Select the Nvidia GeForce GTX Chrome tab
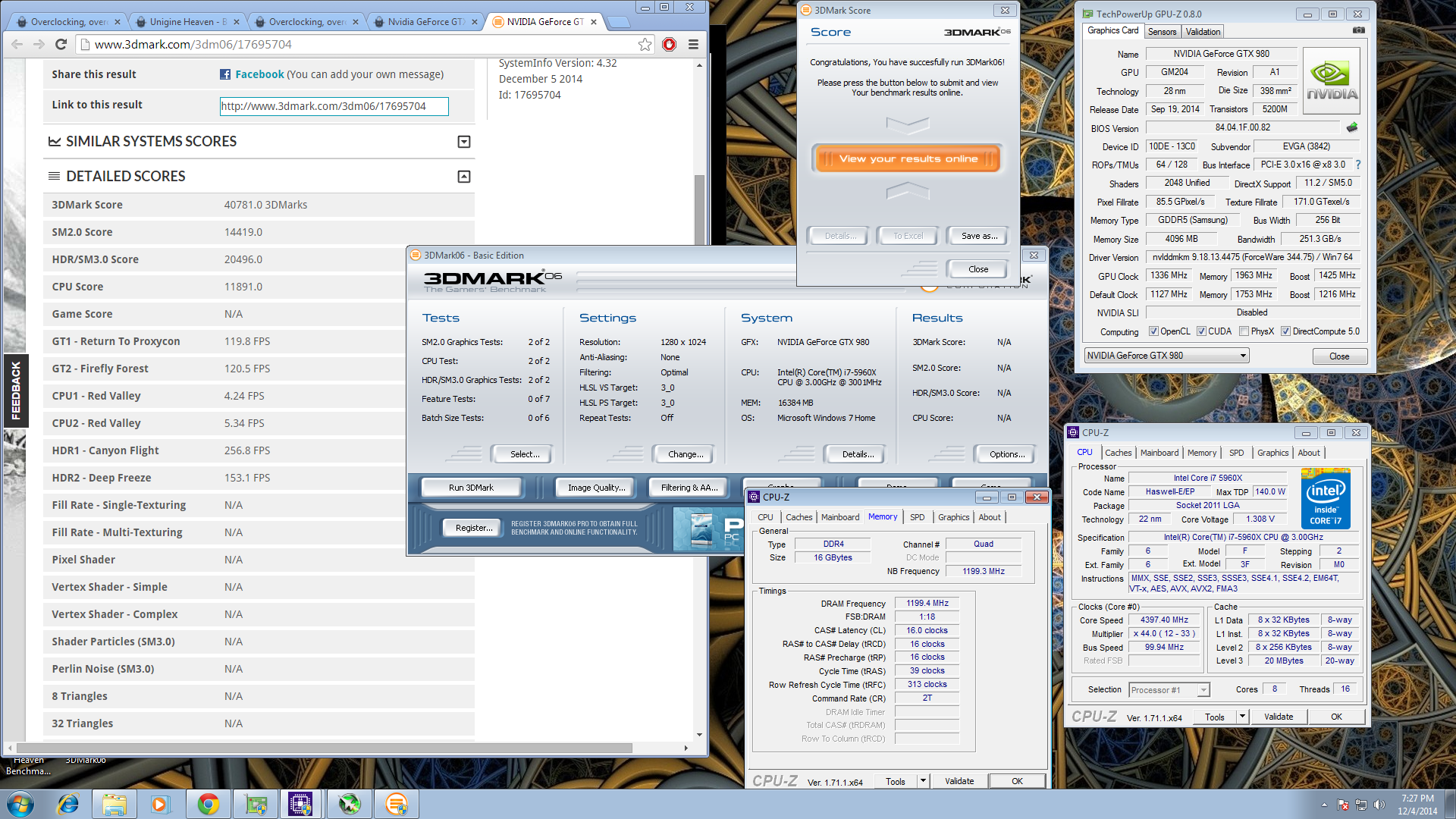1456x819 pixels. tap(425, 22)
